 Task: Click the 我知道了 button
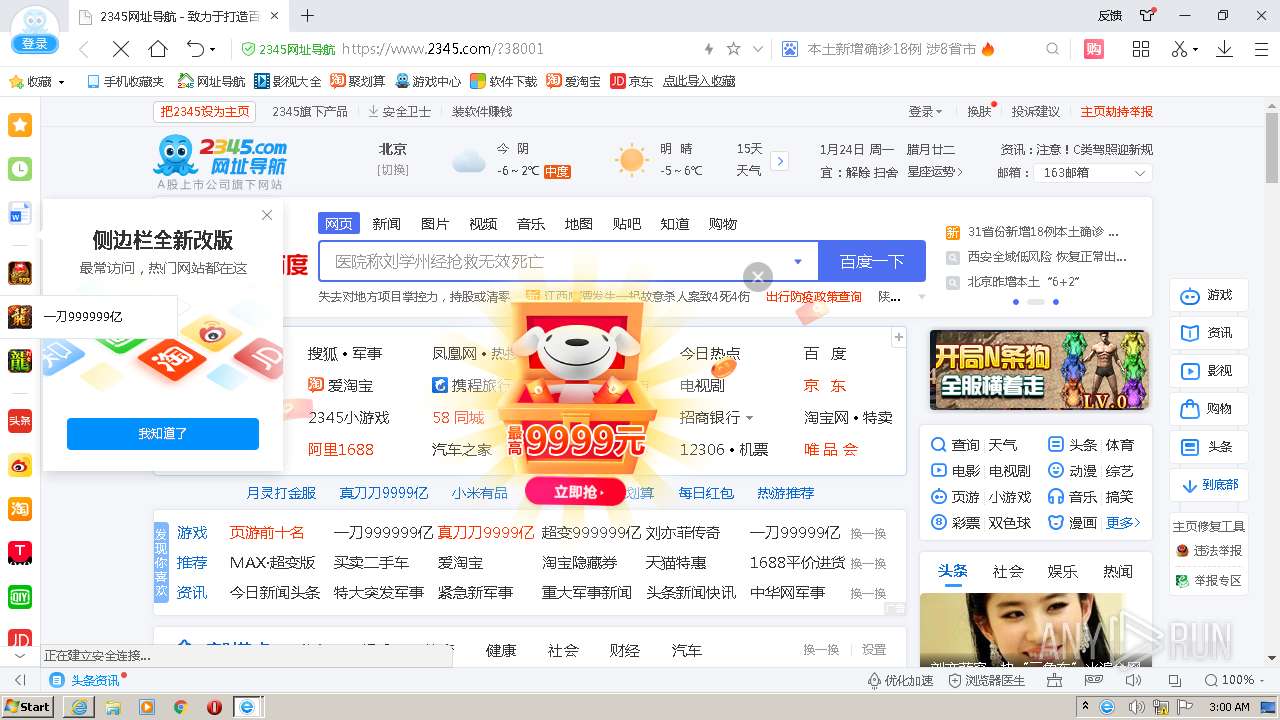pos(163,434)
